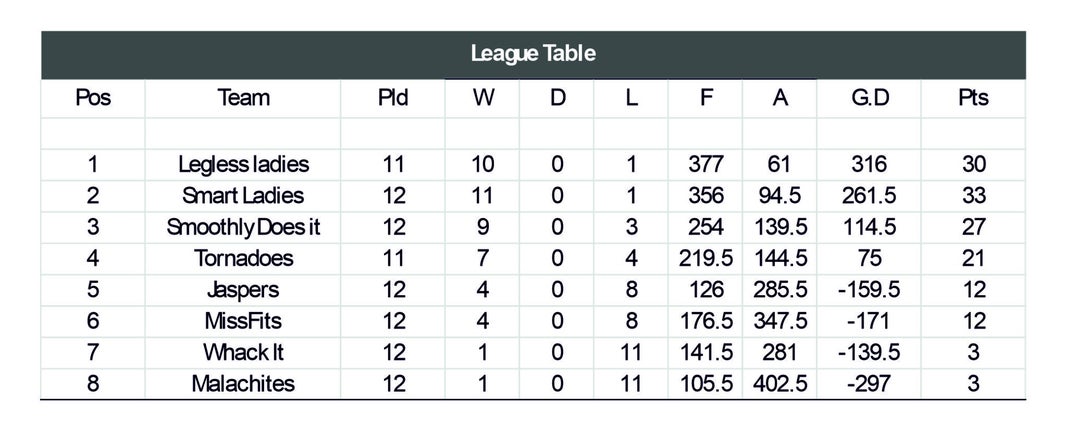
Task: Click the Jaspers team cell
Action: tap(243, 290)
